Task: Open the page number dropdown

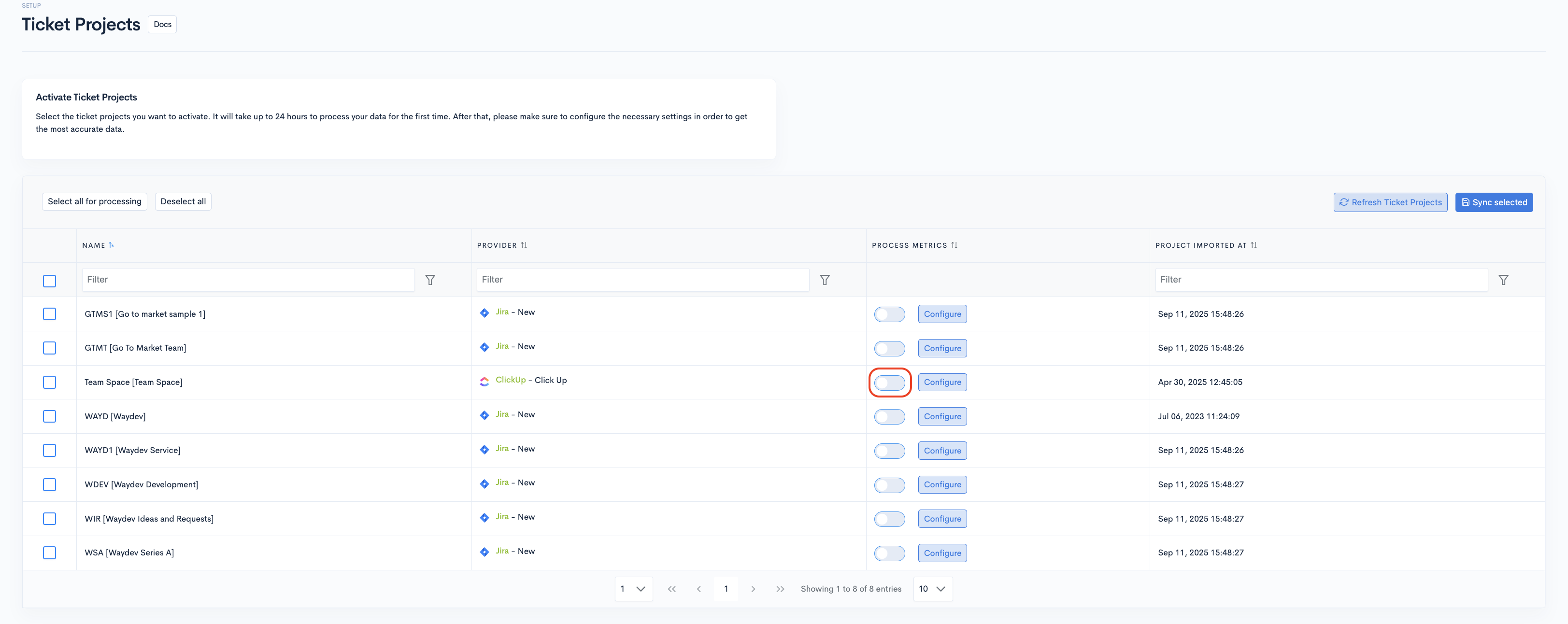Action: pos(633,589)
